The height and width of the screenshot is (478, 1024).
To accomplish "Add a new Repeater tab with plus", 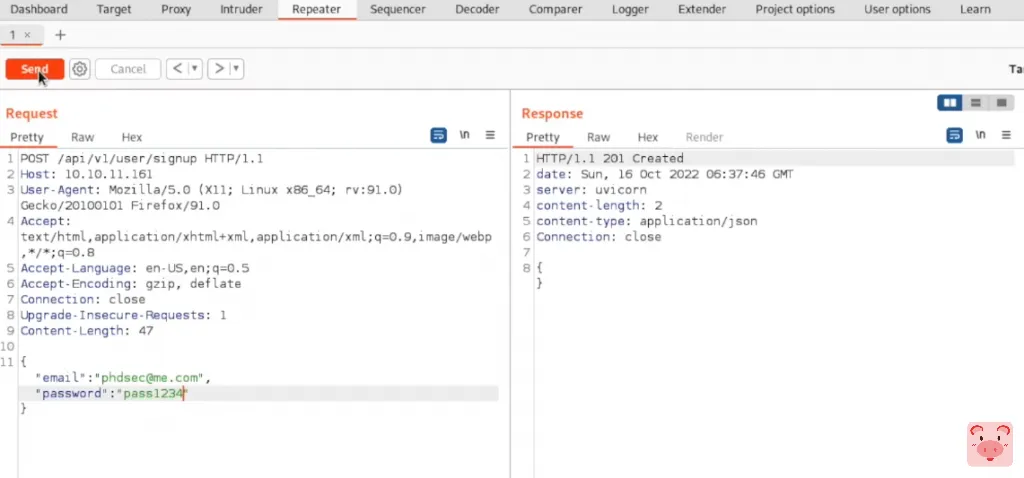I will coord(60,35).
